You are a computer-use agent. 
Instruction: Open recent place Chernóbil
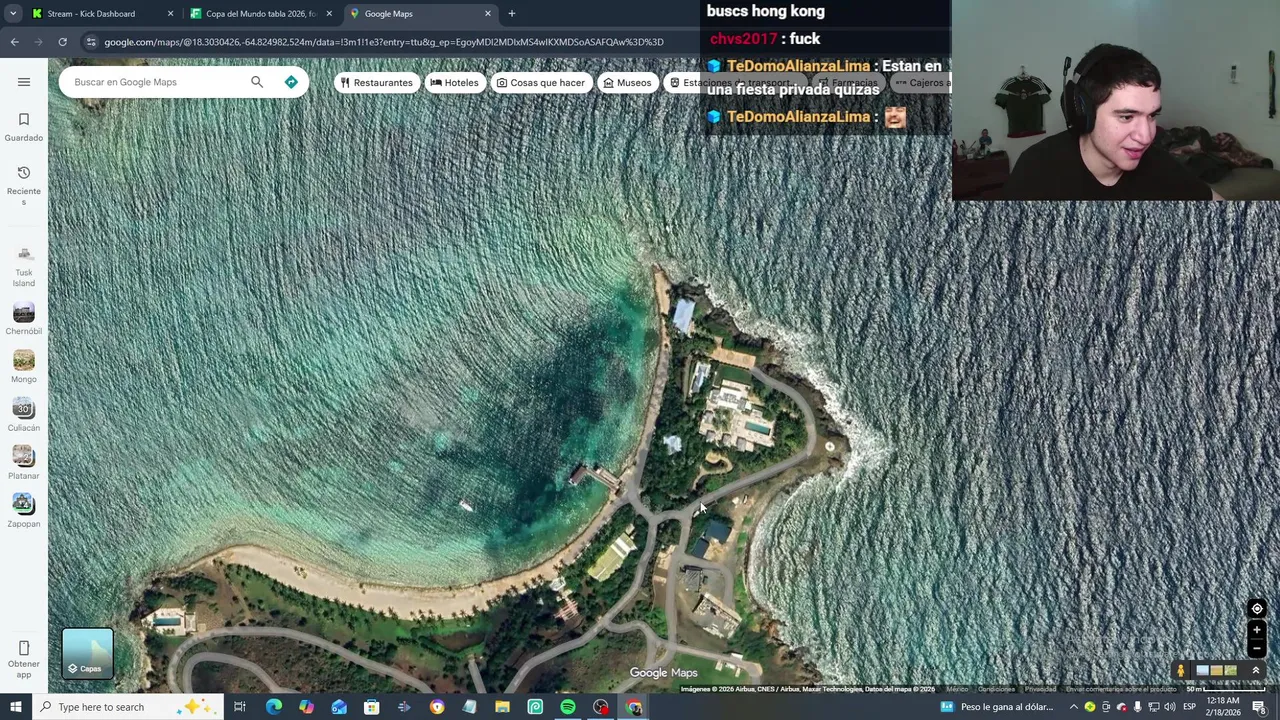tap(24, 319)
